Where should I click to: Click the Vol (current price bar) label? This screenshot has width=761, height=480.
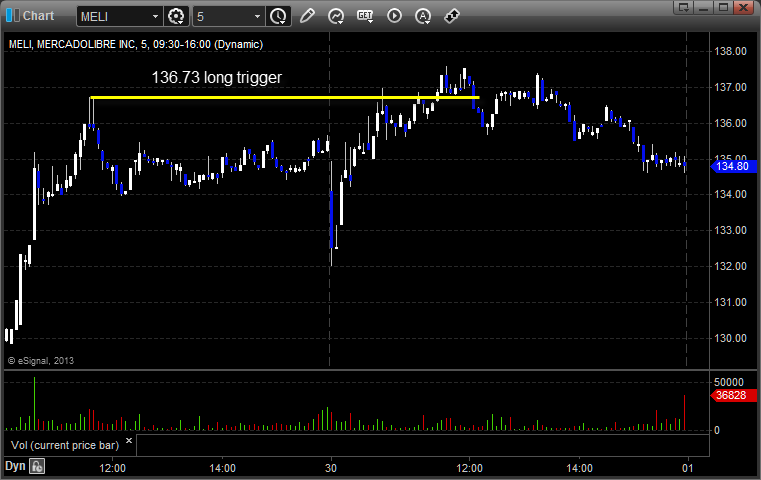pyautogui.click(x=65, y=445)
